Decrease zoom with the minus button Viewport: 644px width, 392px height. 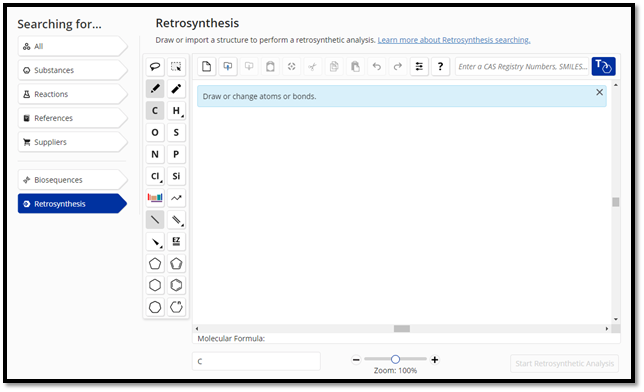356,360
